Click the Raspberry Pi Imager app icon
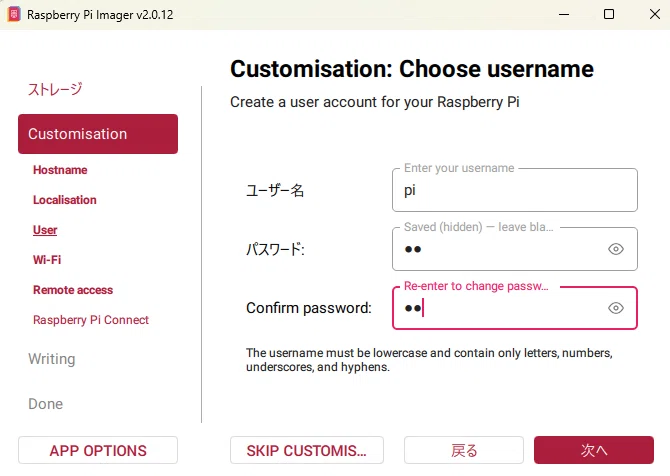Screen dimensions: 670x476 pyautogui.click(x=14, y=15)
